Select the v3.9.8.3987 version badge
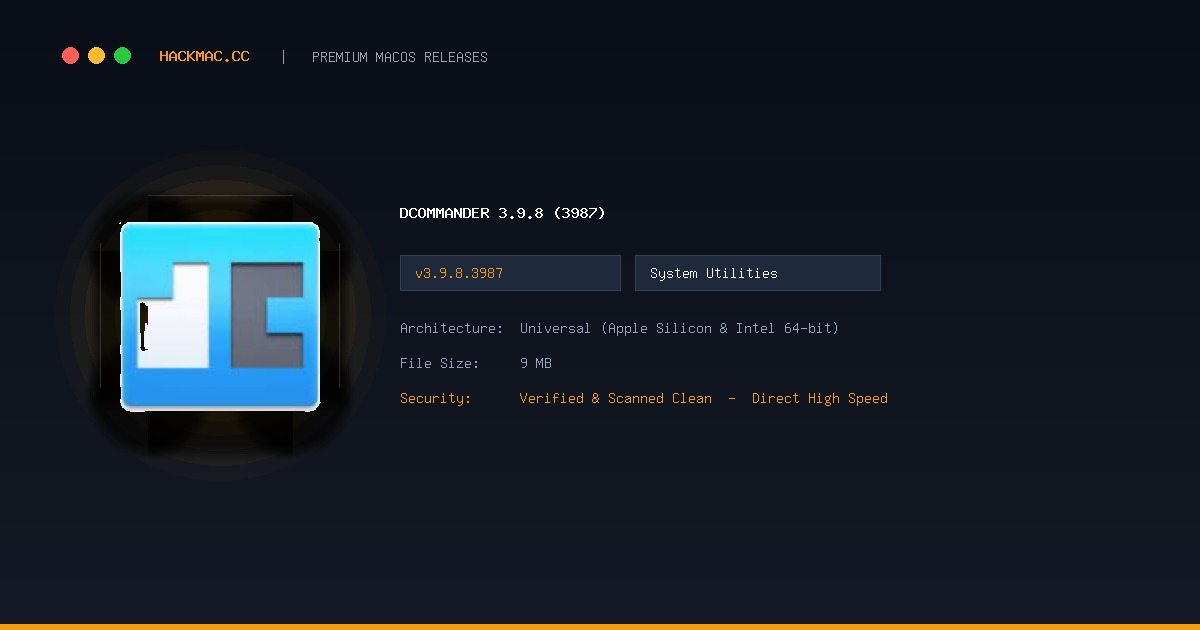The height and width of the screenshot is (630, 1200). [x=510, y=273]
